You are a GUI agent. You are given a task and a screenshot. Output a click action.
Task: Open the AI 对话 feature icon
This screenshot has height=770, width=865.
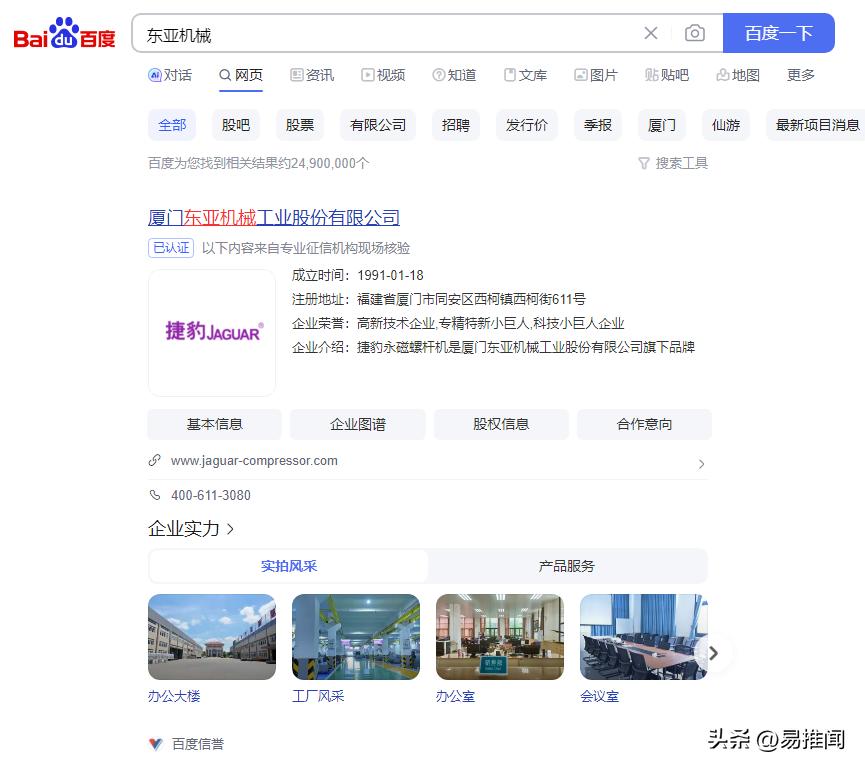158,75
